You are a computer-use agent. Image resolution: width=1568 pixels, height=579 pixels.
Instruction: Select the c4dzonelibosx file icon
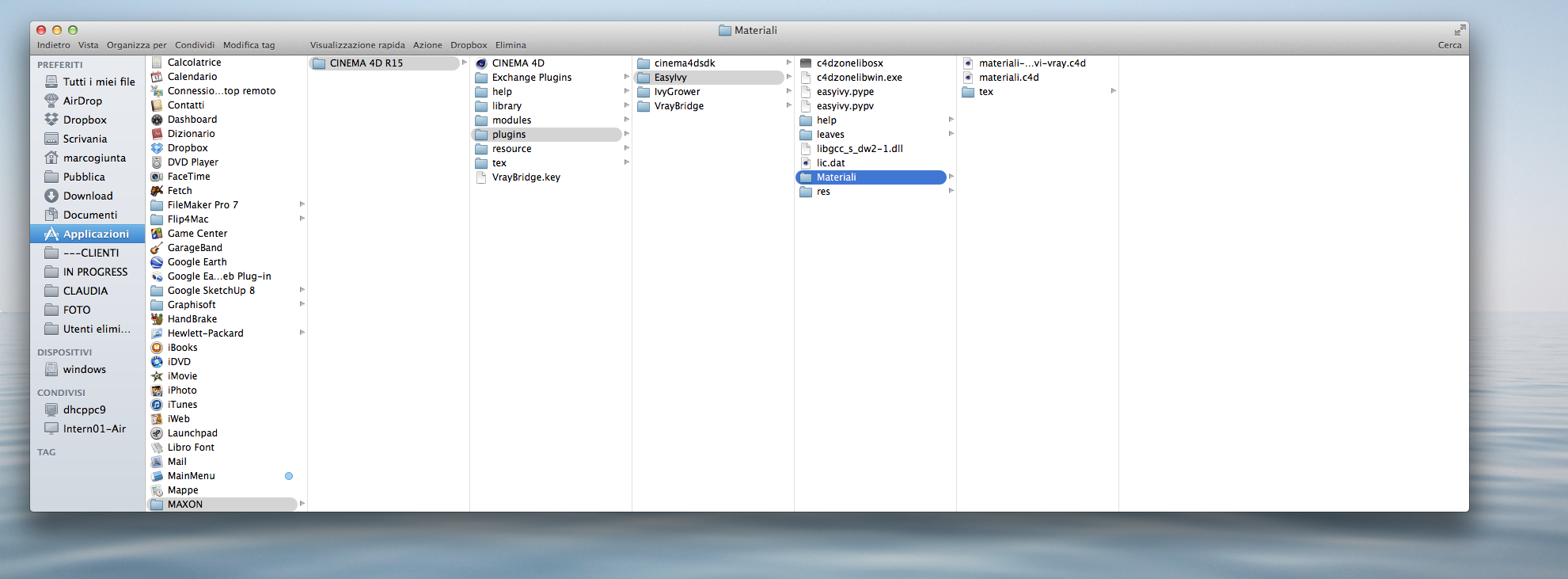click(x=806, y=63)
